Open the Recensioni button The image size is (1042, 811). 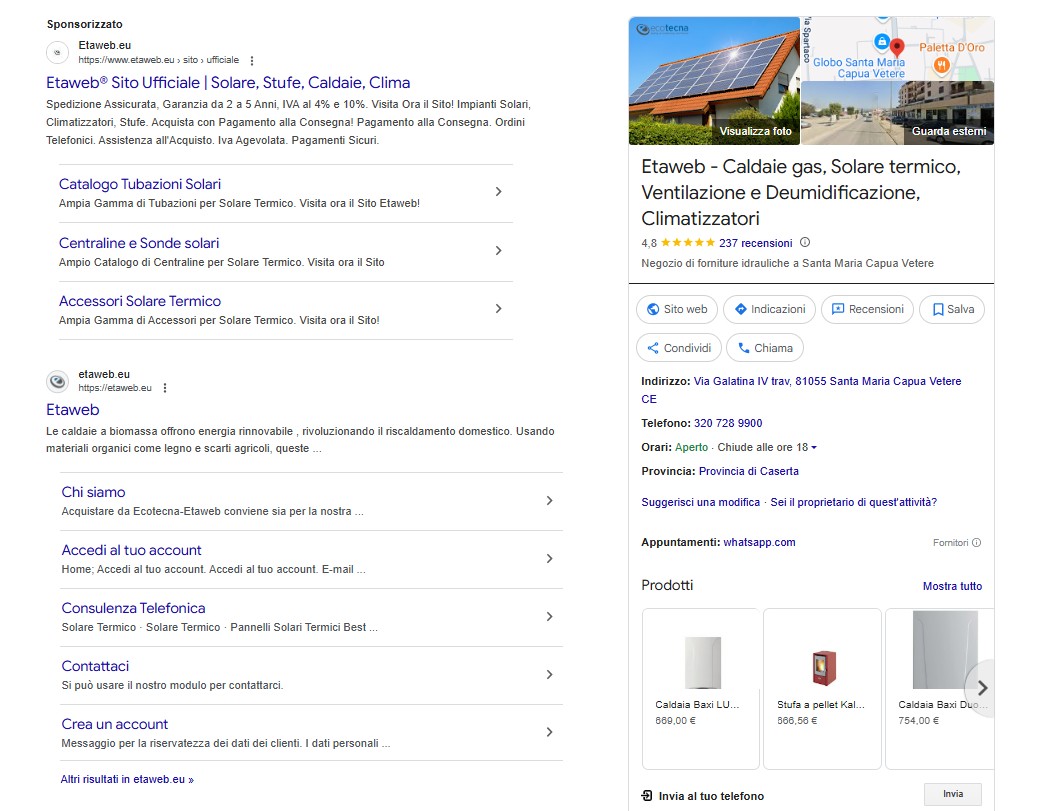click(x=868, y=309)
